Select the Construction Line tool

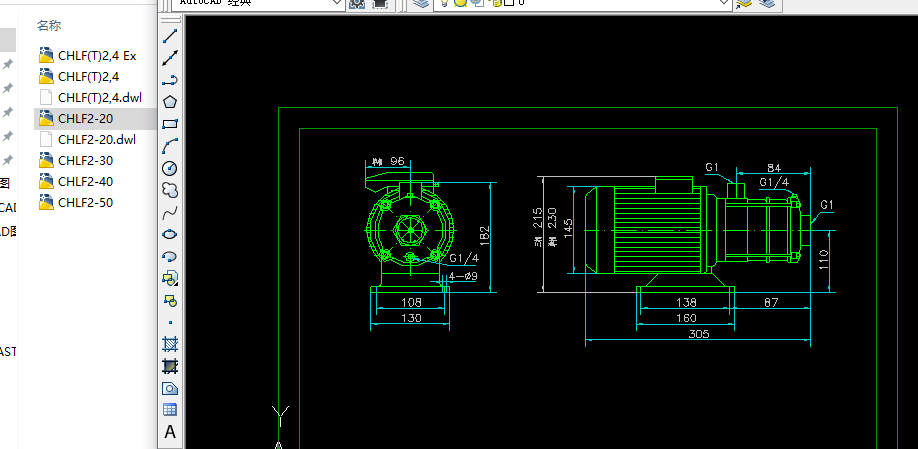point(170,58)
